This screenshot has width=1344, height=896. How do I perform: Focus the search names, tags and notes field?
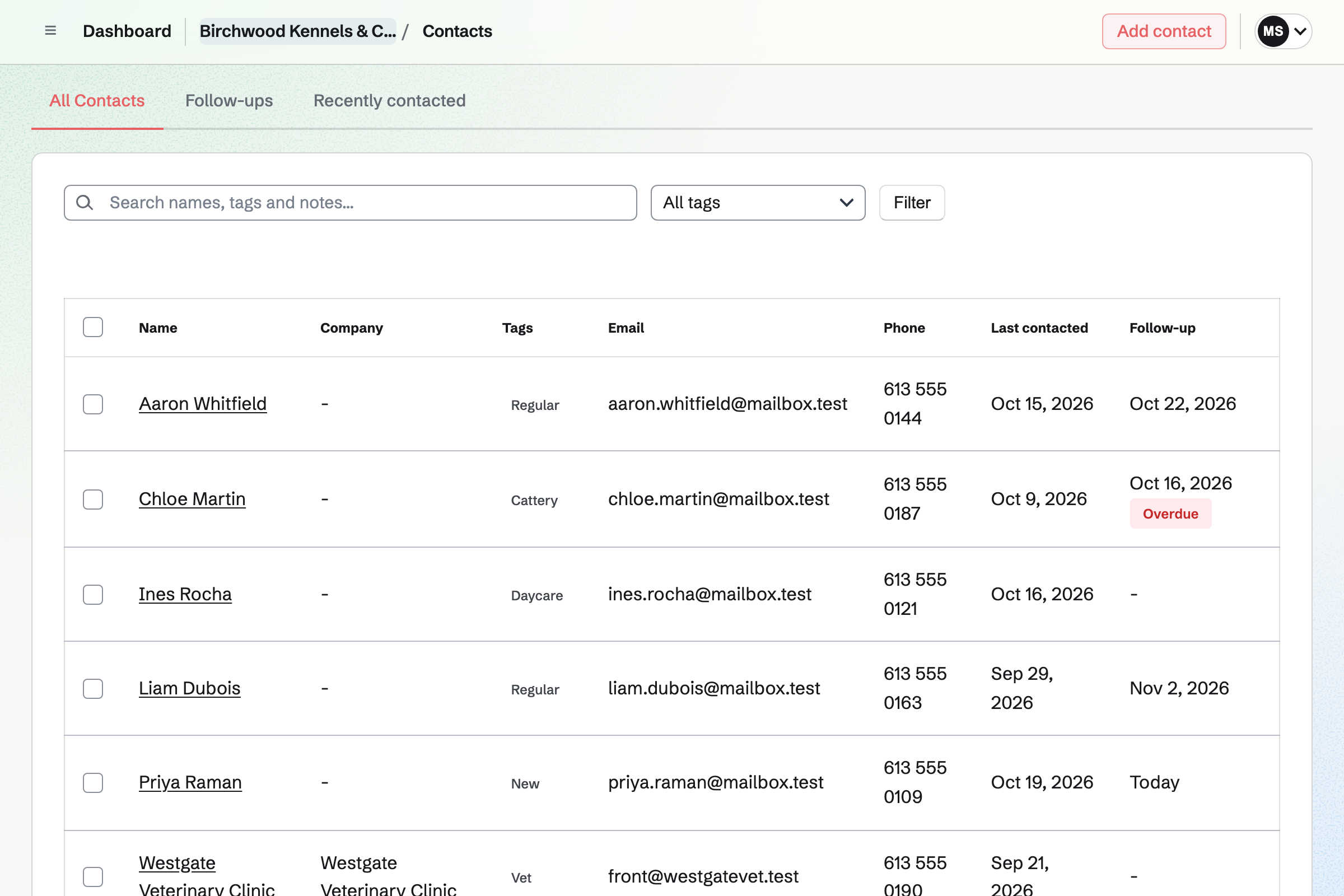351,202
